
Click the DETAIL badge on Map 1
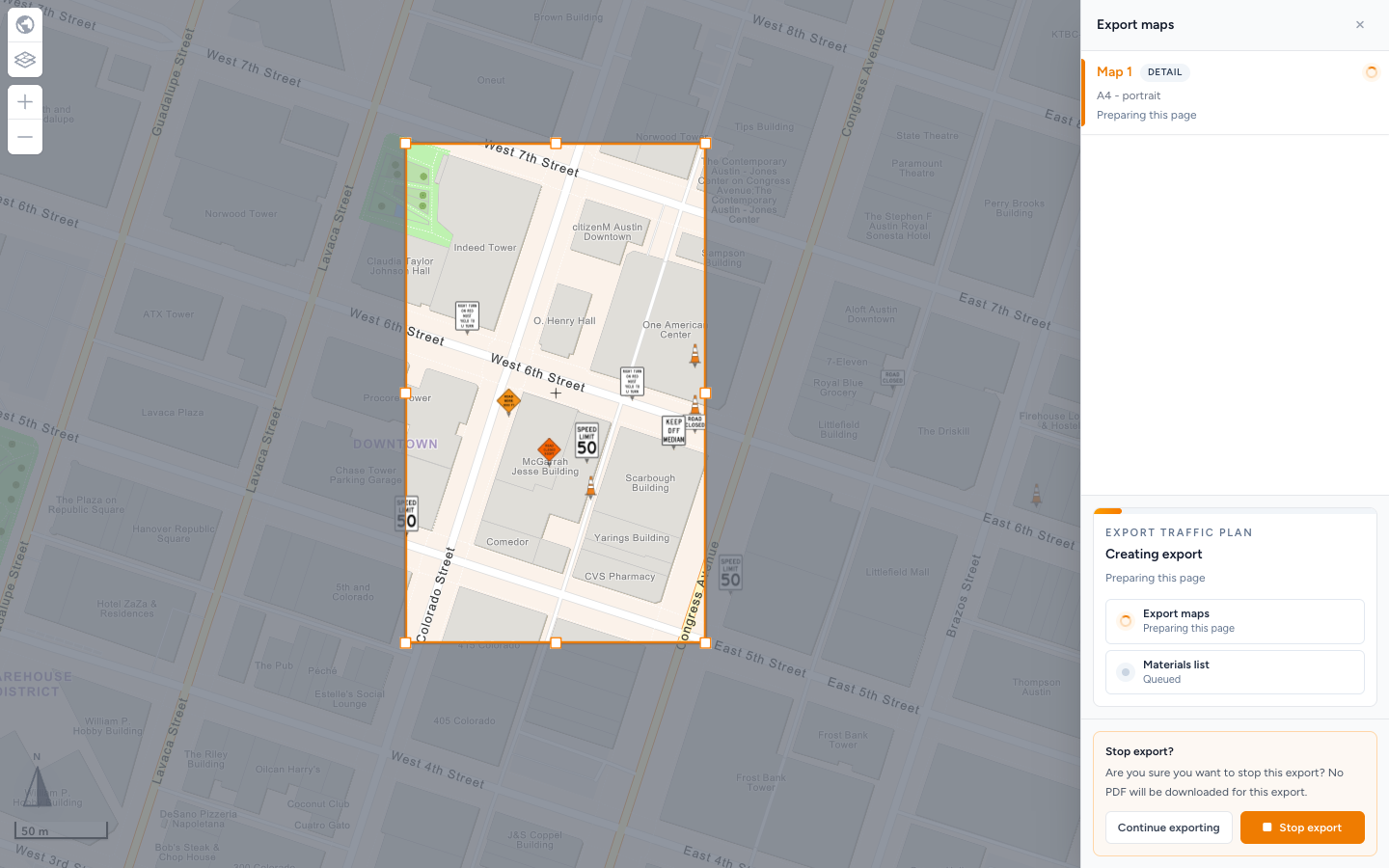coord(1164,72)
